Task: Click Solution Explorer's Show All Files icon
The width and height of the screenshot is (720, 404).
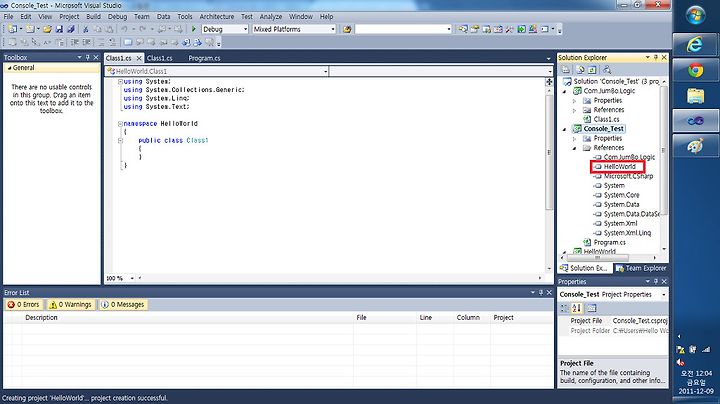Action: pyautogui.click(x=580, y=70)
